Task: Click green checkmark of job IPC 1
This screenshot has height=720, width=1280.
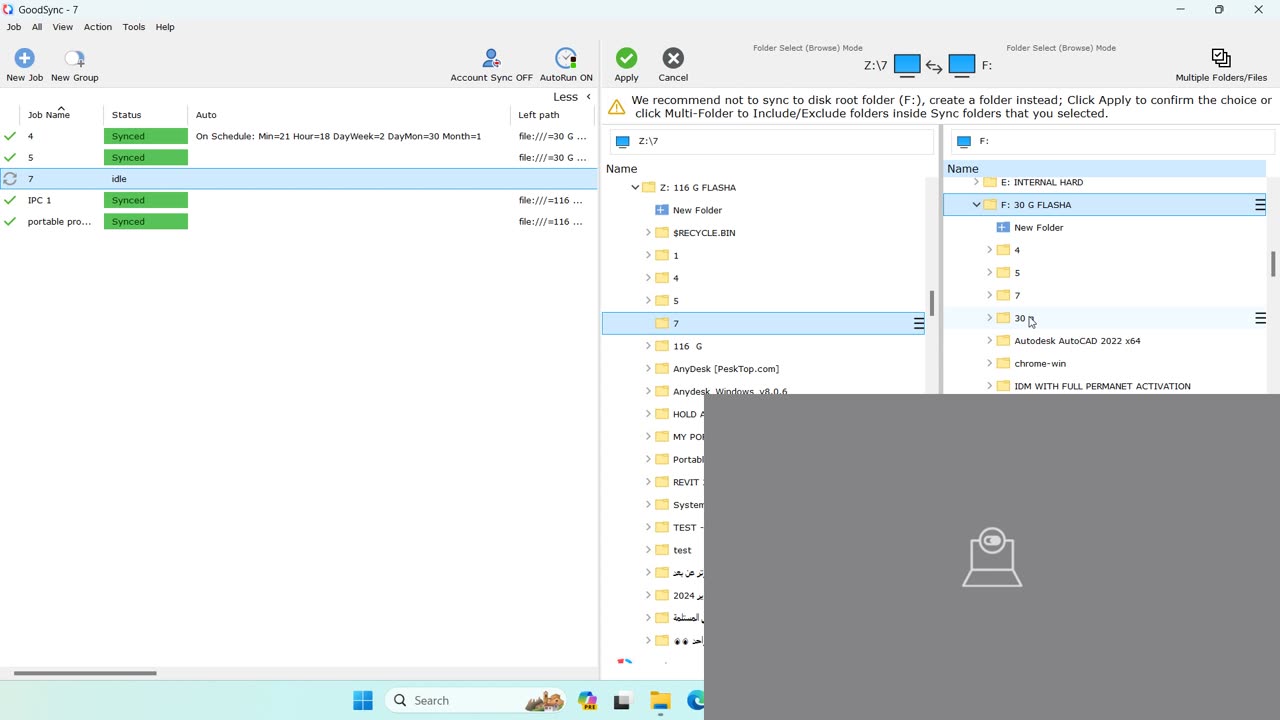Action: (x=10, y=200)
